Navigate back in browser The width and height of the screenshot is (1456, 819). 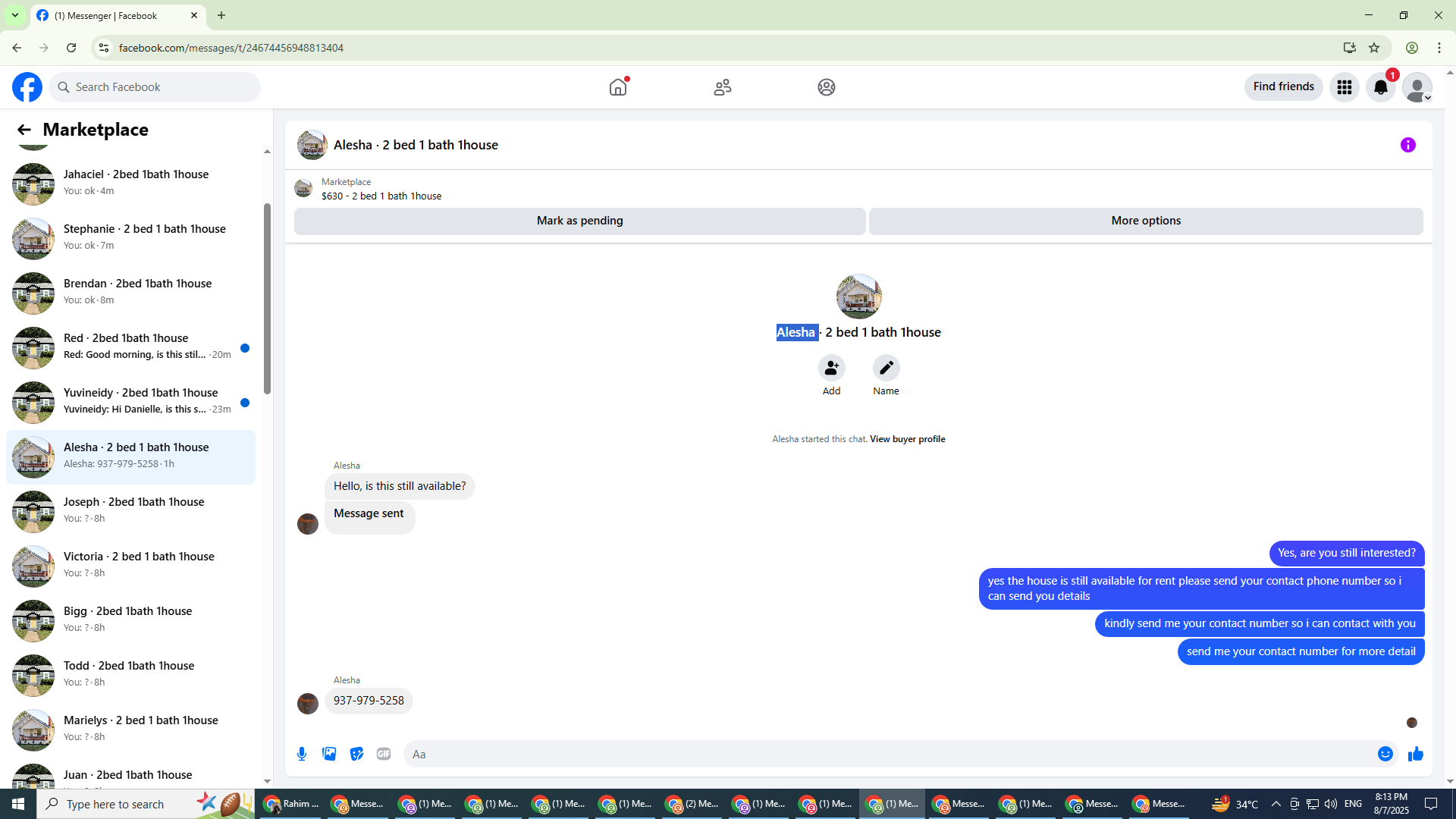17,48
